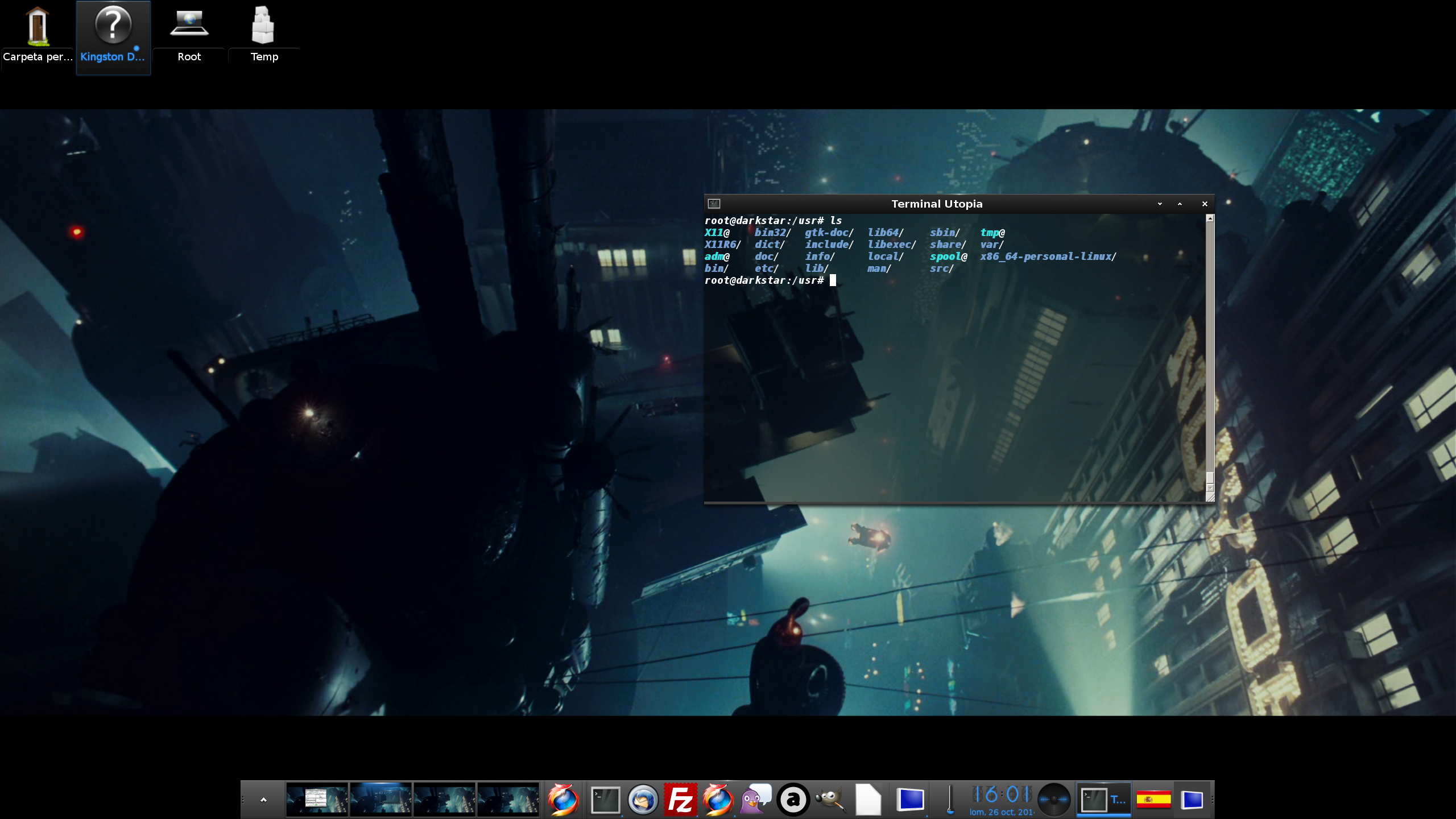Image resolution: width=1456 pixels, height=819 pixels.
Task: Click the 'tmp@' symlink entry
Action: [992, 233]
